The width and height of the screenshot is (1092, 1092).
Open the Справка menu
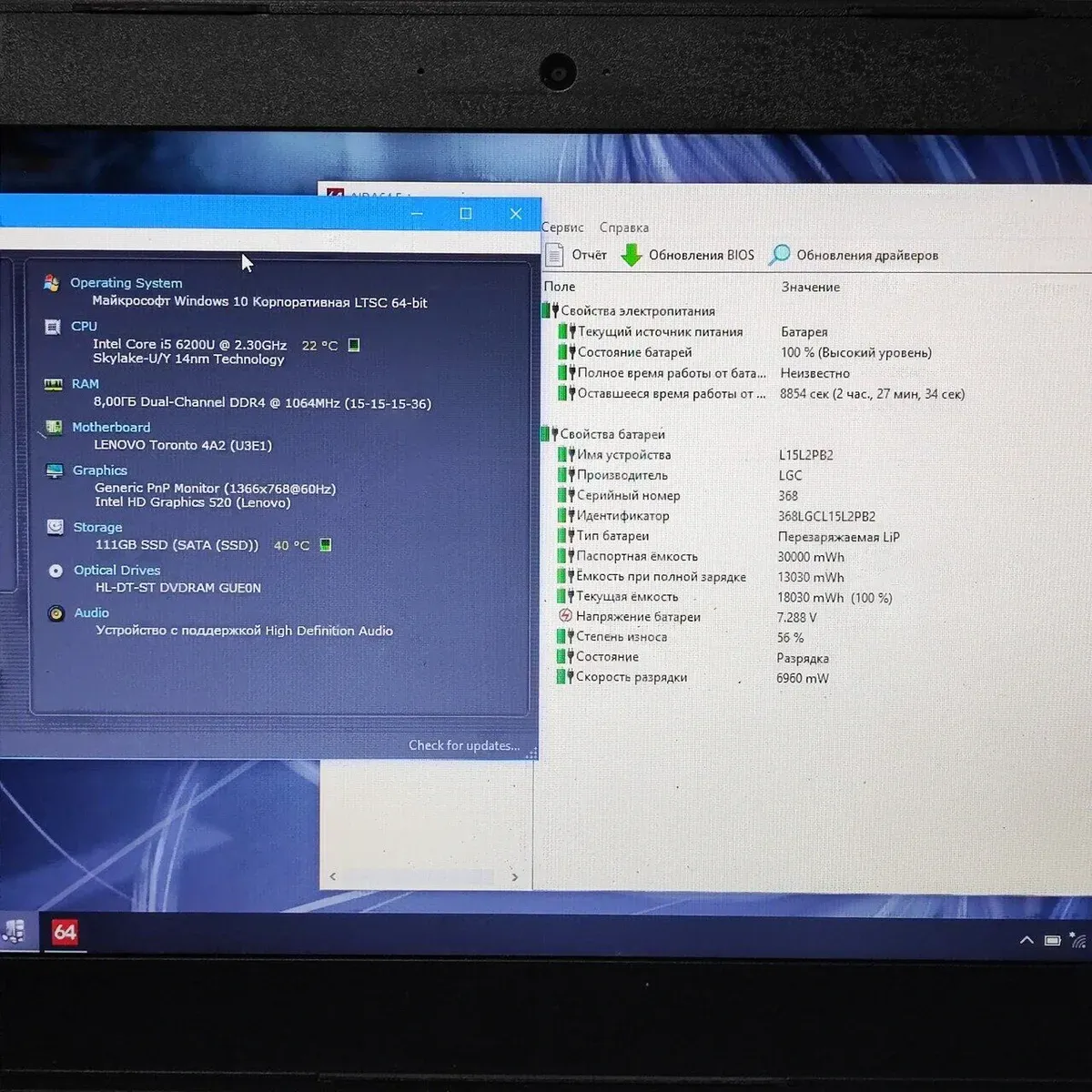tap(624, 227)
